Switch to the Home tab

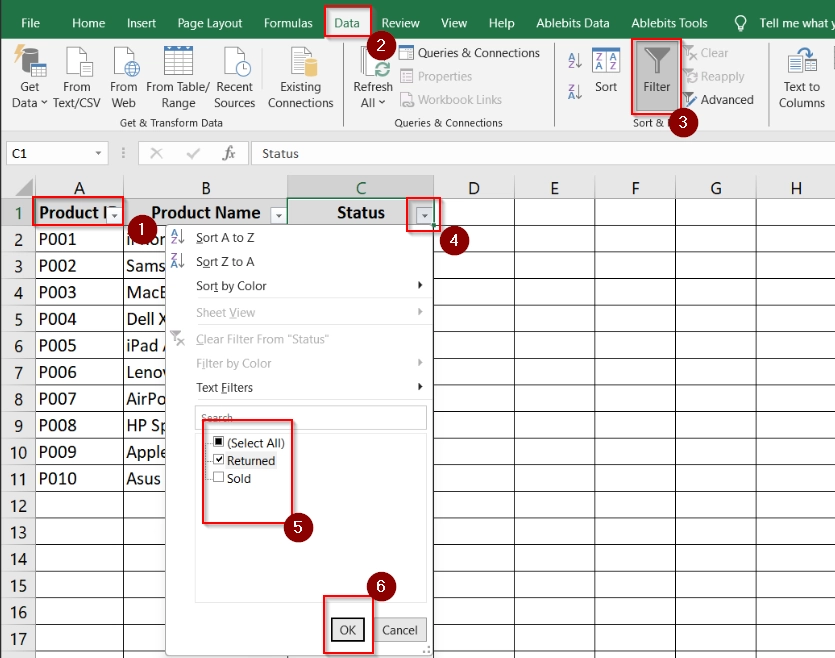point(88,23)
